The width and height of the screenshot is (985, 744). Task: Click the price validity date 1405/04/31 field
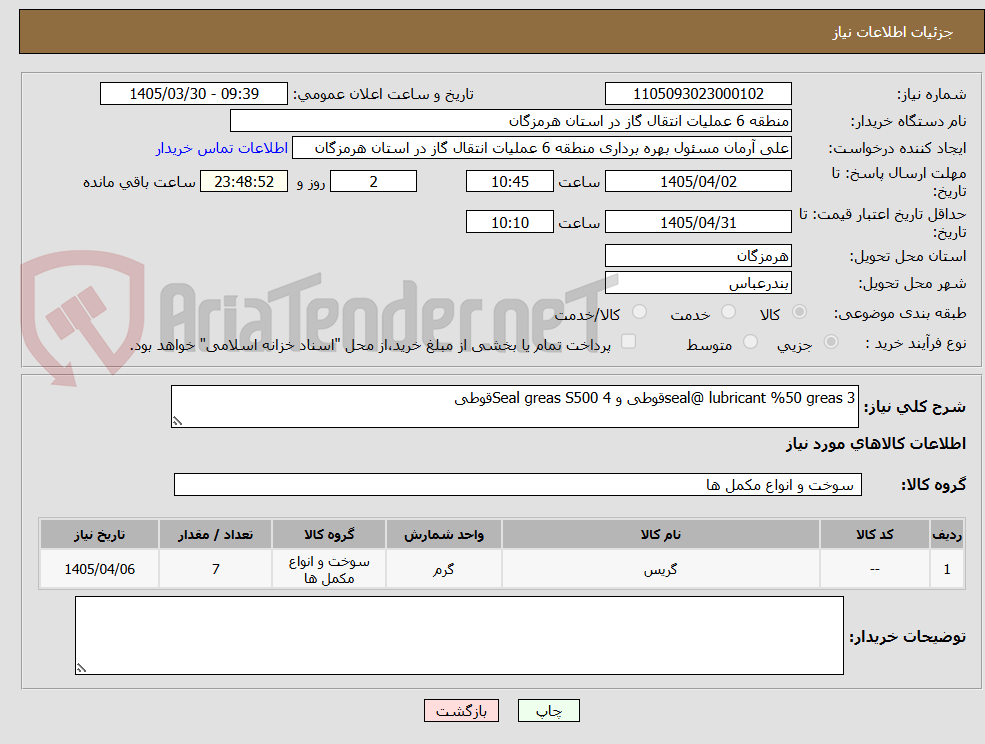(698, 222)
